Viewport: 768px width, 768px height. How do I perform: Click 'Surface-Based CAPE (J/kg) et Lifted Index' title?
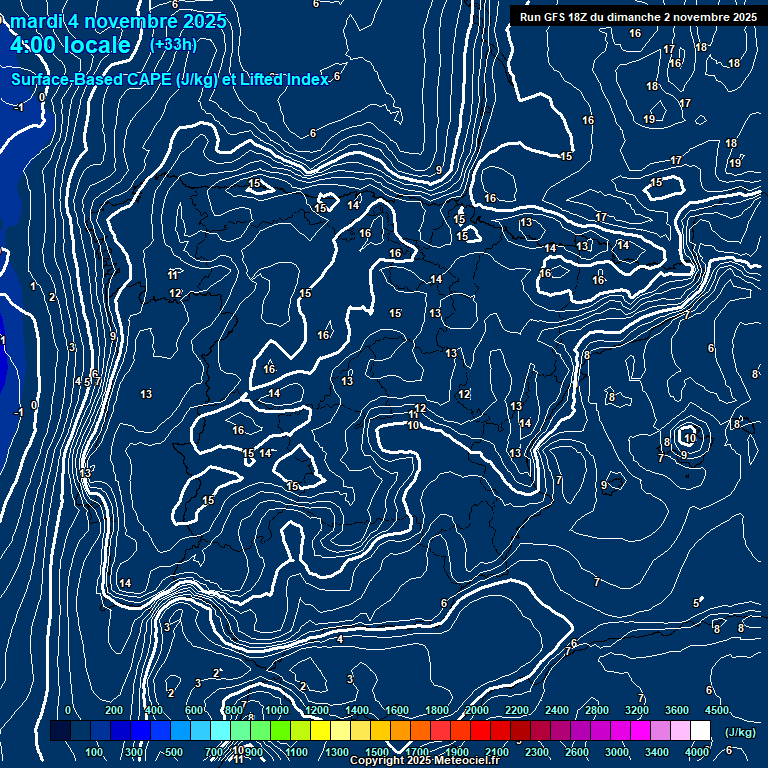[x=169, y=79]
